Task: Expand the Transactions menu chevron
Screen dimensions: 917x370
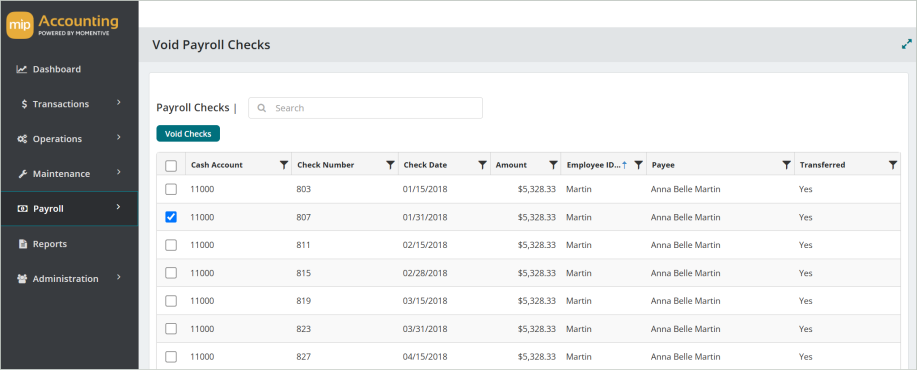Action: (x=119, y=102)
